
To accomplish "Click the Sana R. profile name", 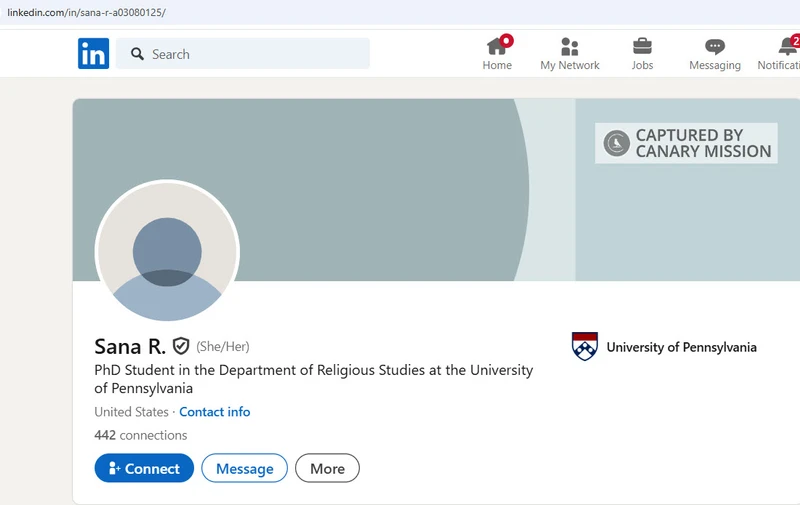I will click(130, 346).
